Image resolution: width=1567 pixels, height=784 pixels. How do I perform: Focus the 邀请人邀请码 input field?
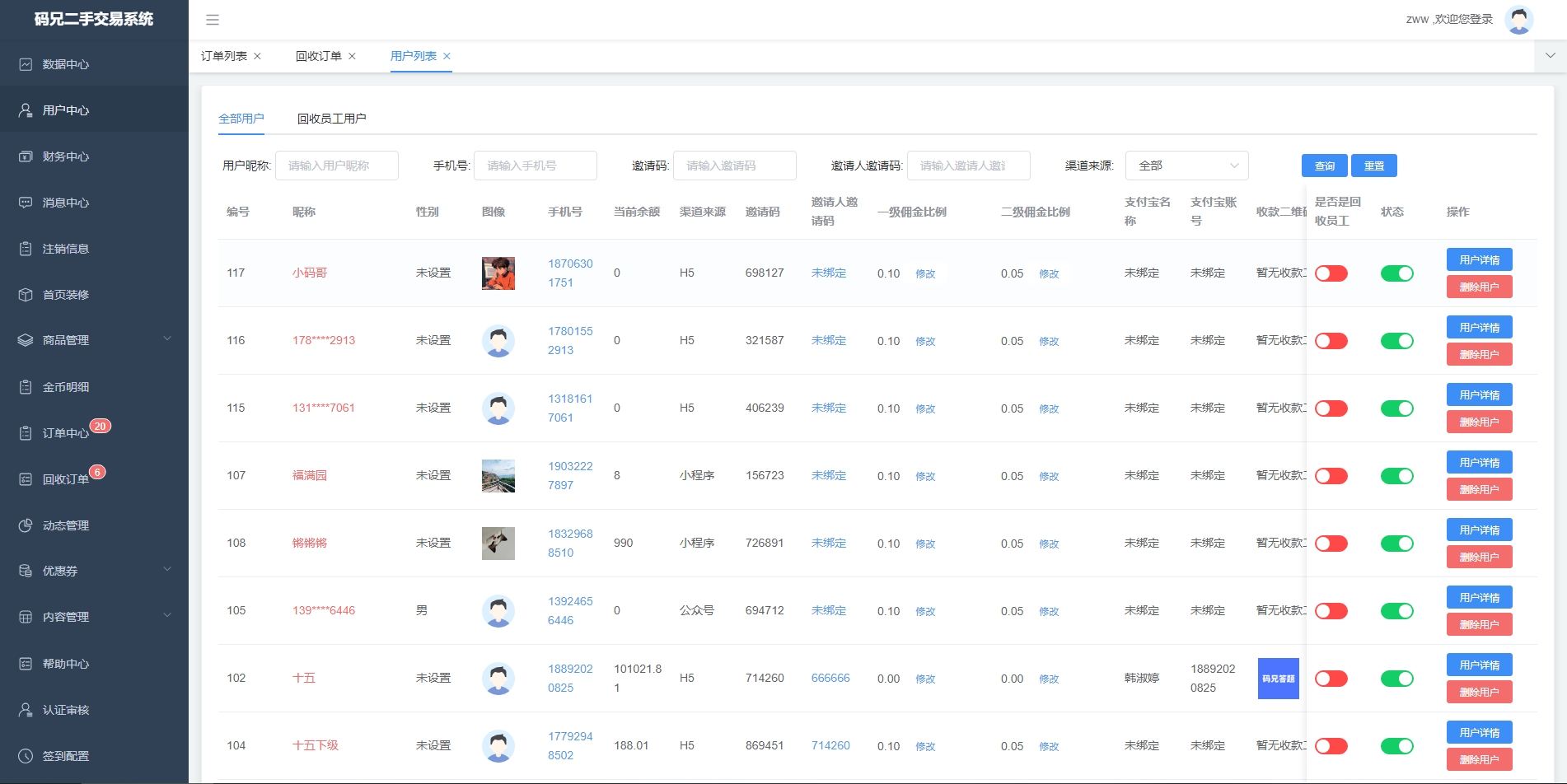click(969, 166)
